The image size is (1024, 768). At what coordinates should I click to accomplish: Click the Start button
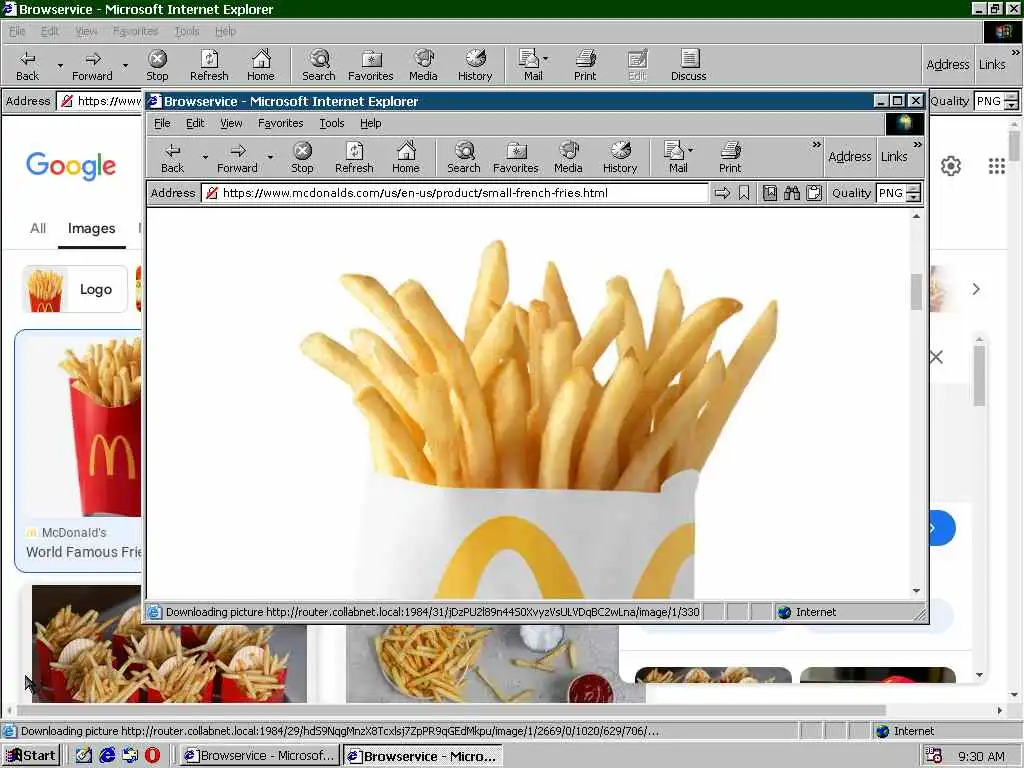coord(31,756)
